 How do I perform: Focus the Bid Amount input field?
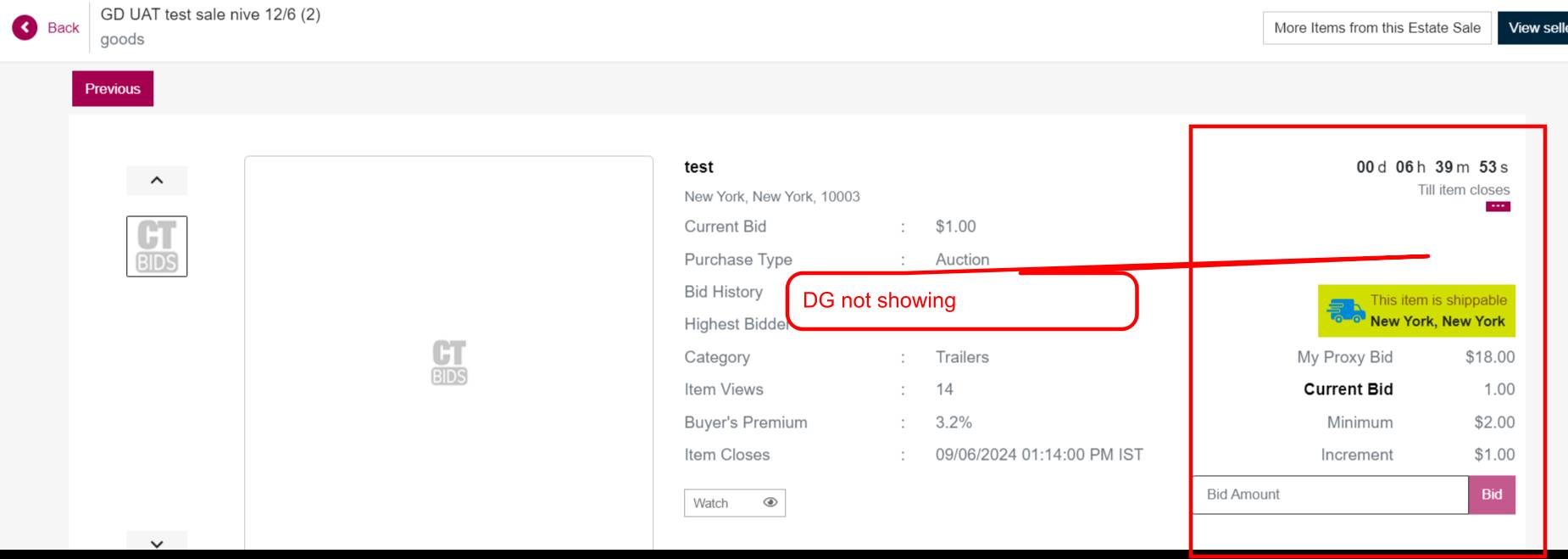tap(1329, 495)
